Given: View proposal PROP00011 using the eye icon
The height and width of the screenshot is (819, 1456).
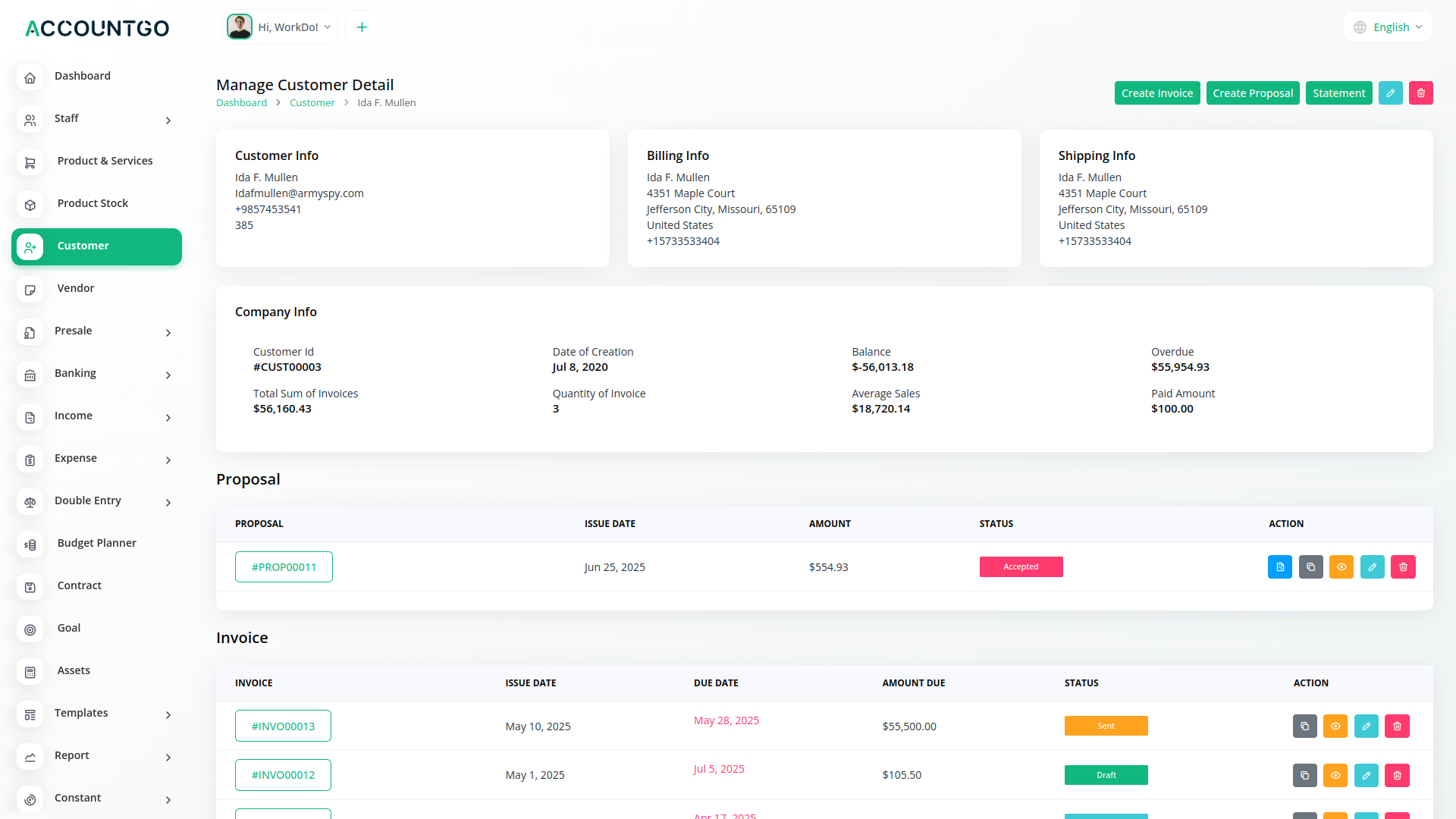Looking at the screenshot, I should pos(1341,566).
